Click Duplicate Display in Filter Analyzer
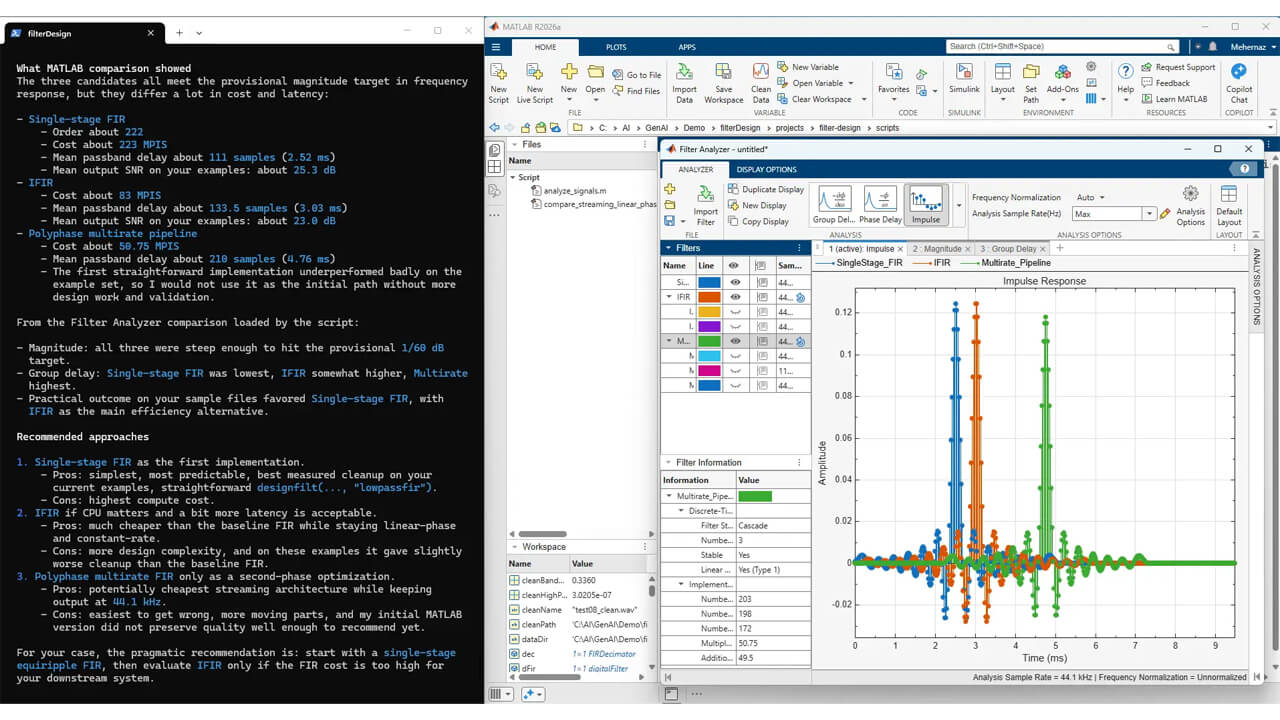Screen dimensions: 1280x720 pyautogui.click(x=766, y=189)
